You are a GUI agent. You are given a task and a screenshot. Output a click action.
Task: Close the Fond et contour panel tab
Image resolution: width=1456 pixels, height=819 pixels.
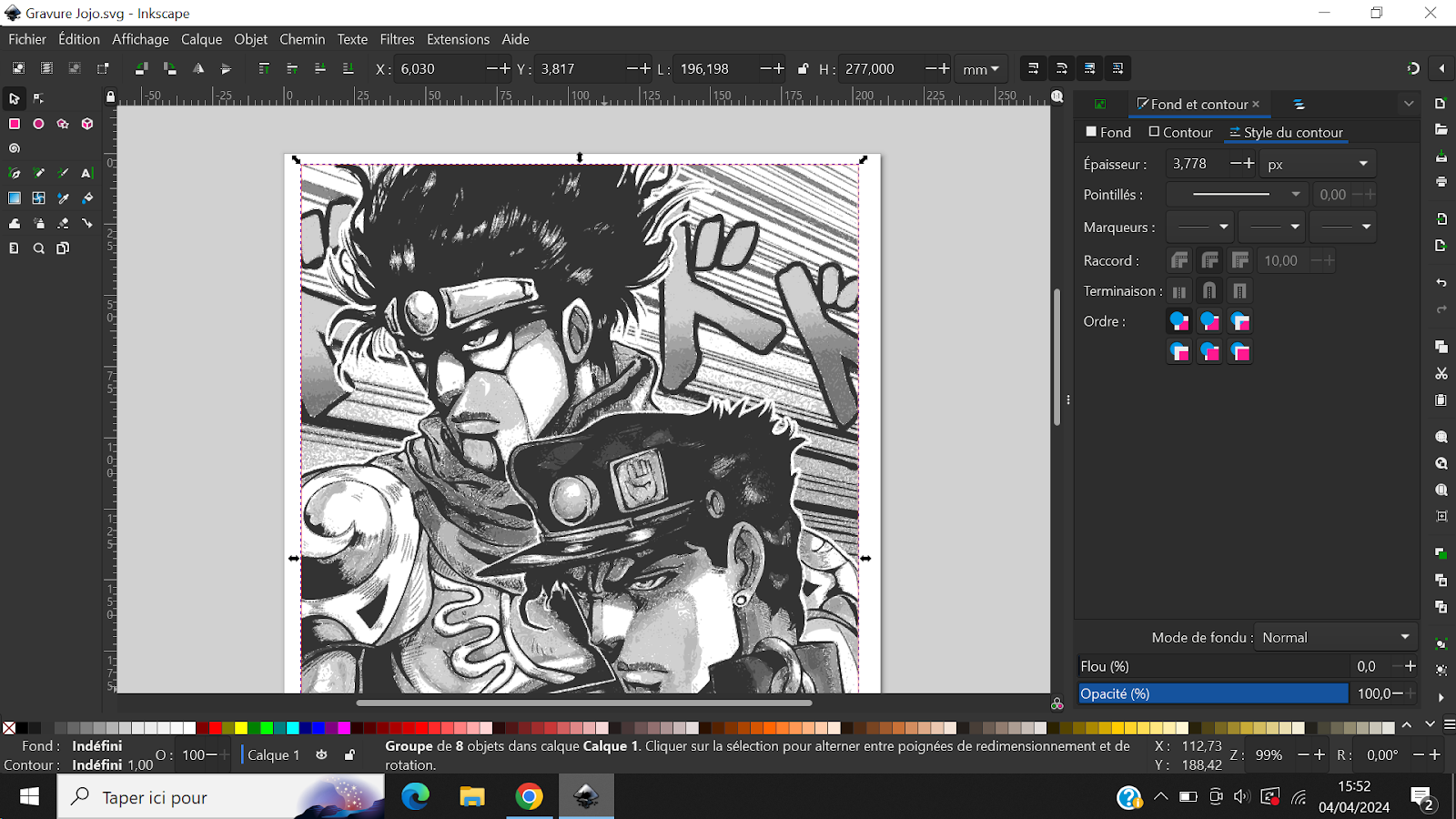1256,104
